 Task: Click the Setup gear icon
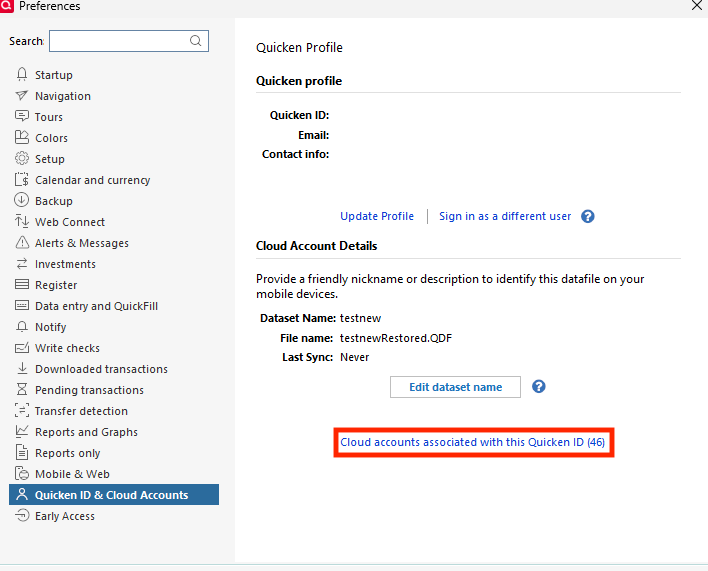click(22, 158)
